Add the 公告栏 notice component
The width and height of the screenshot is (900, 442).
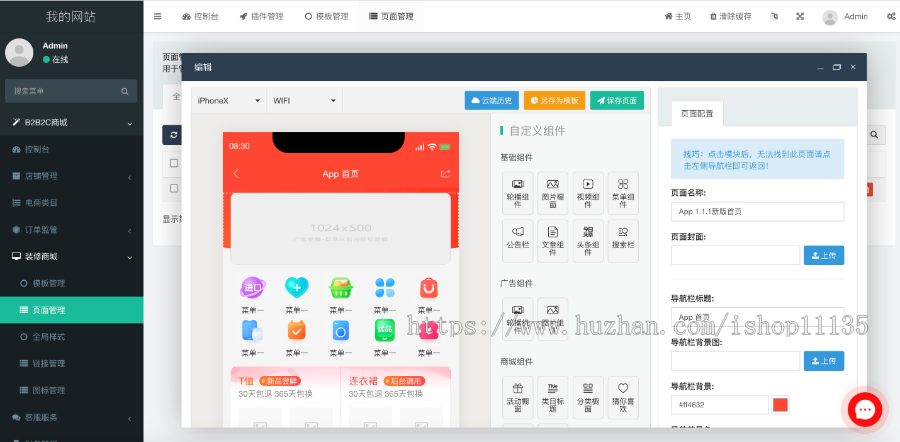pyautogui.click(x=517, y=241)
